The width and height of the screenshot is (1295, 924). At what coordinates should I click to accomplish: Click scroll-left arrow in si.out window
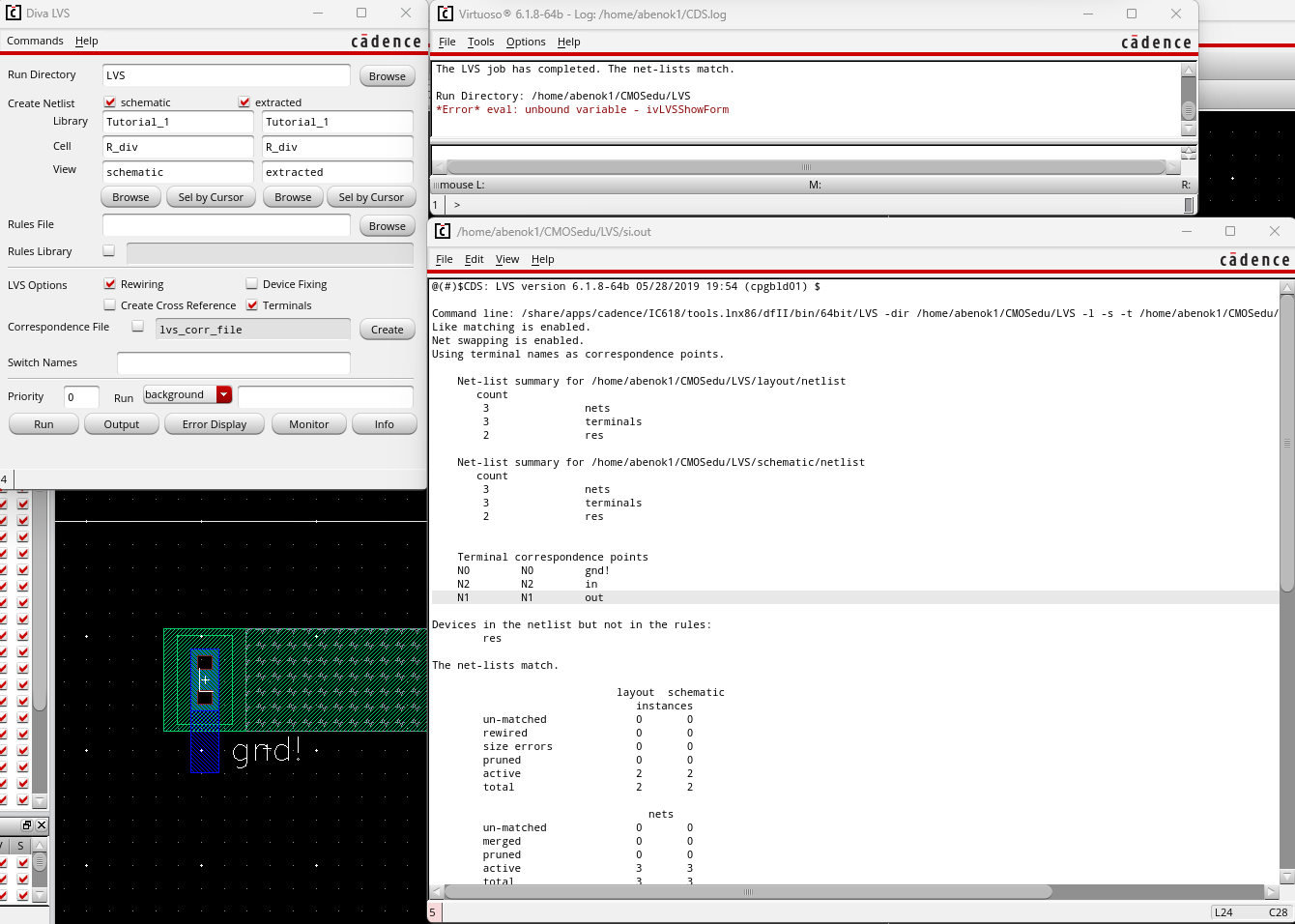[437, 892]
